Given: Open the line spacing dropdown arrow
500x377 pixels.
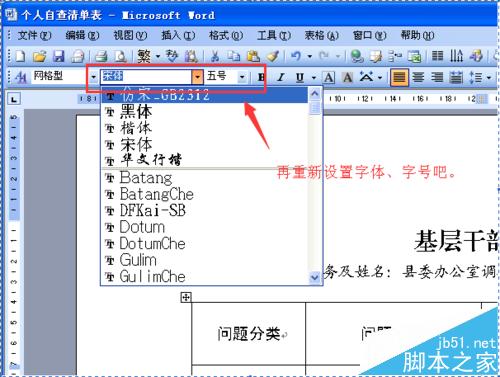Looking at the screenshot, I should point(489,78).
